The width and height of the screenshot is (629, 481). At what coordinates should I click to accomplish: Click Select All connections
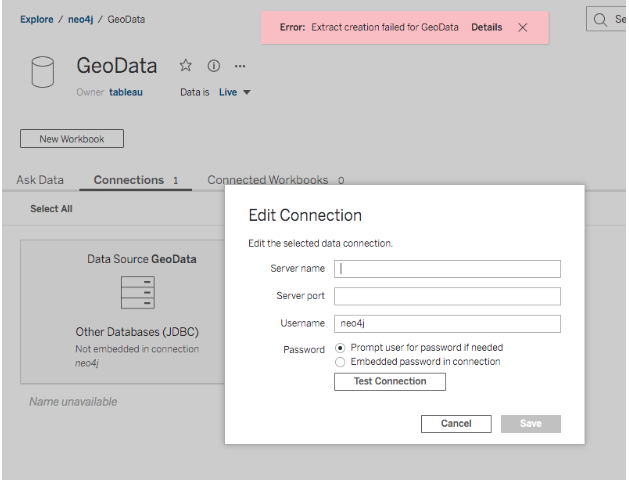(51, 209)
